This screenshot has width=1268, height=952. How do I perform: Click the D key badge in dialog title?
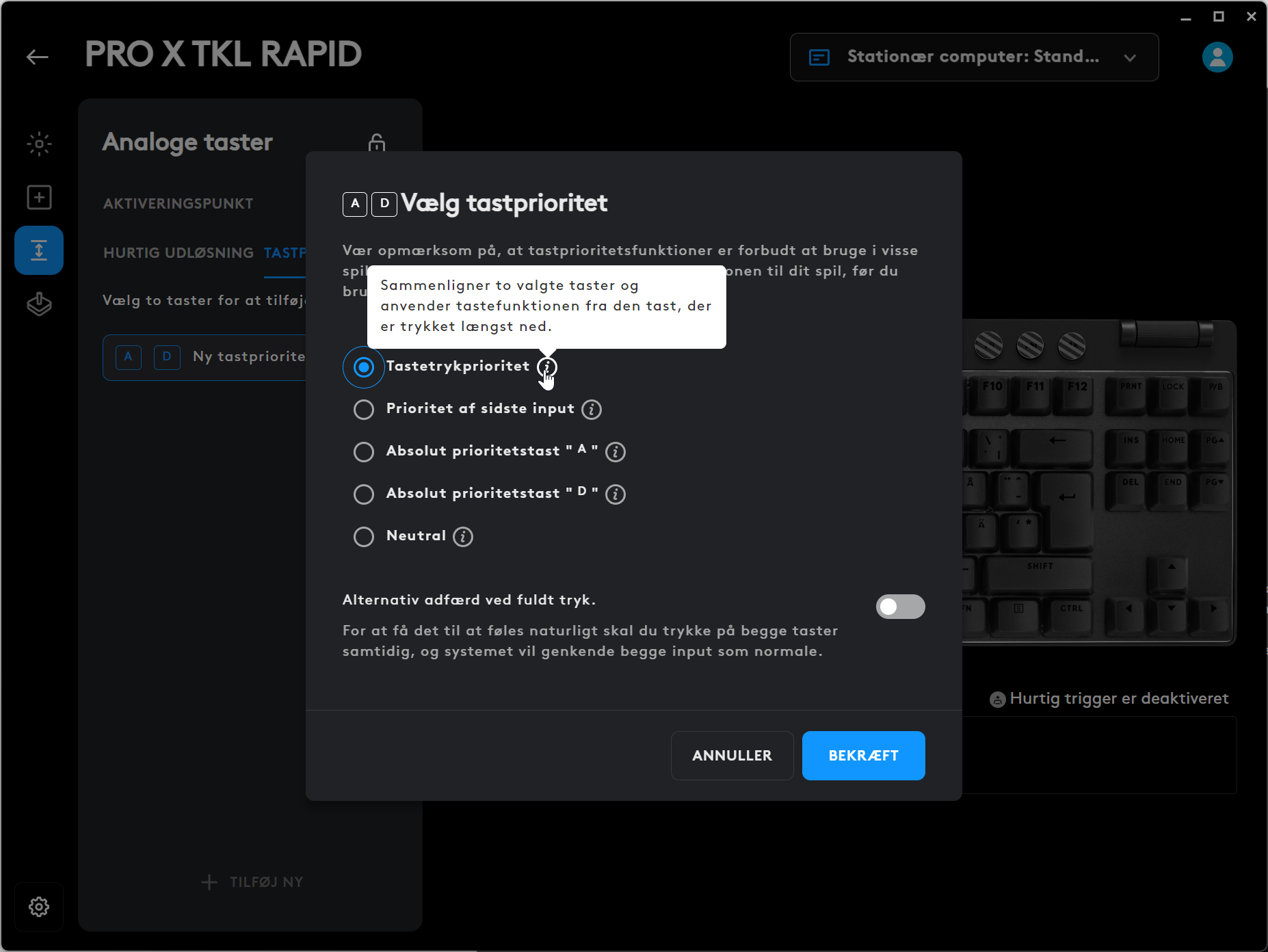[x=384, y=204]
